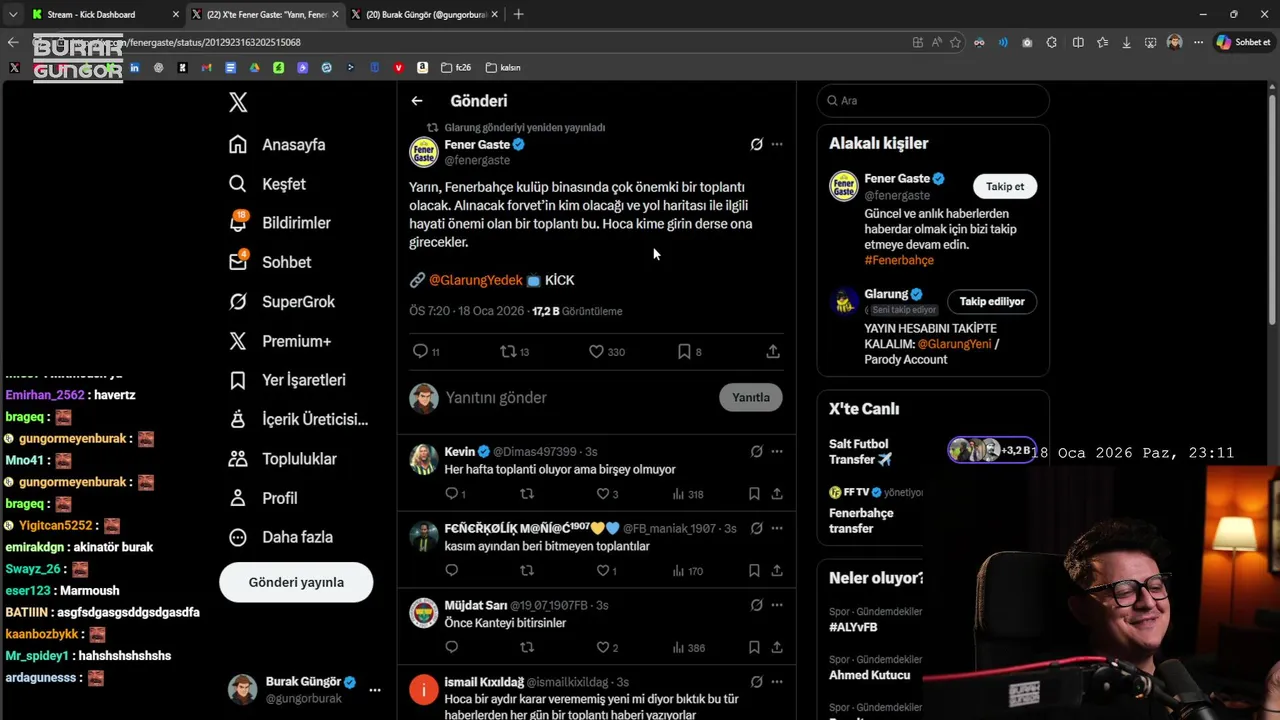Open more options on Müjdat Sarı's reply

coord(777,606)
